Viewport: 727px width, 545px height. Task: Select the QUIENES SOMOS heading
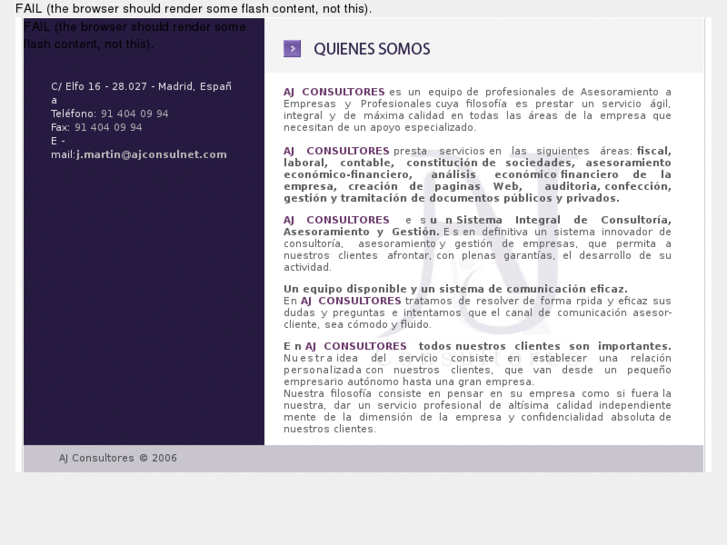[372, 49]
